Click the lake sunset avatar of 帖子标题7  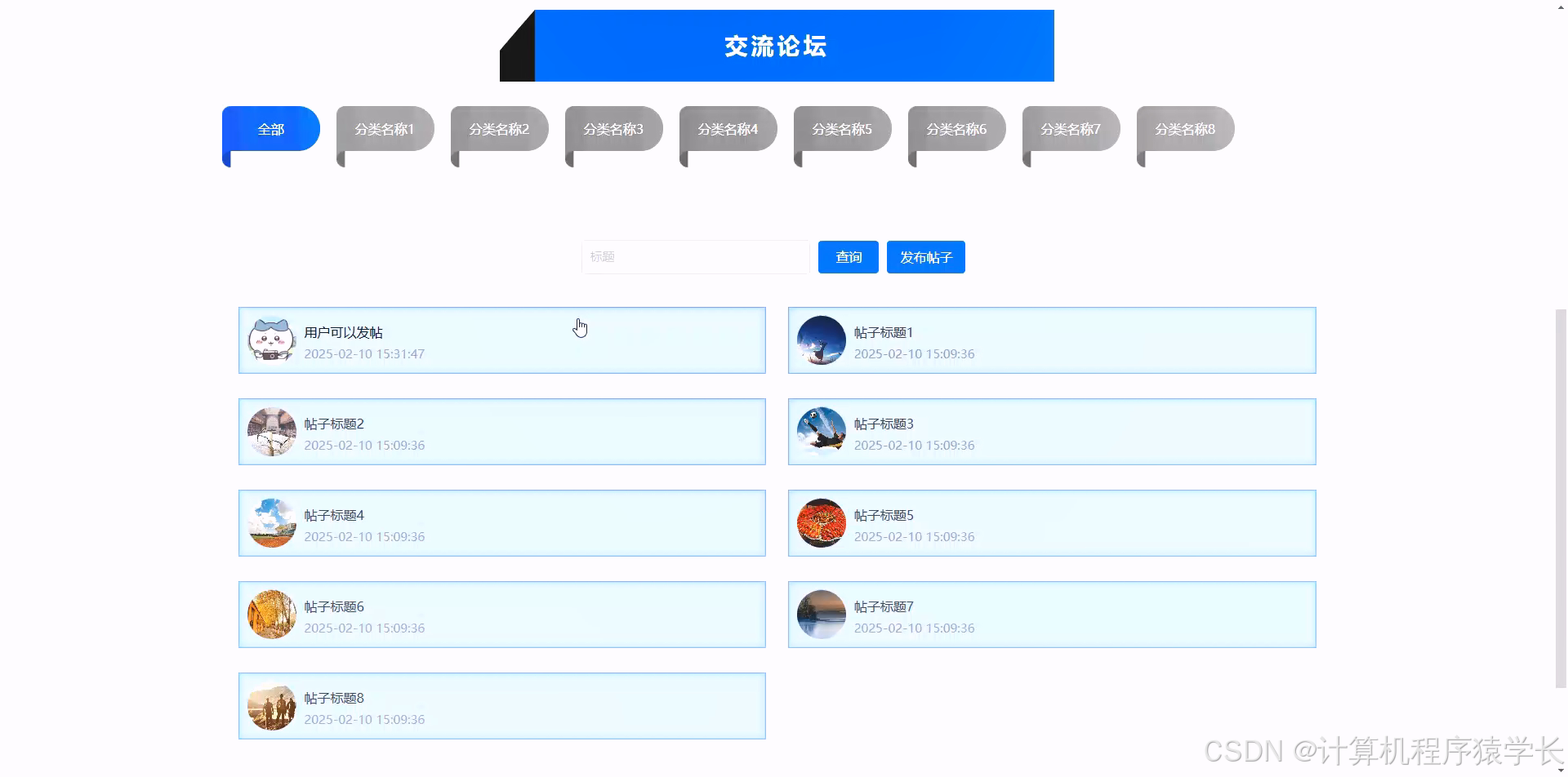[x=822, y=615]
